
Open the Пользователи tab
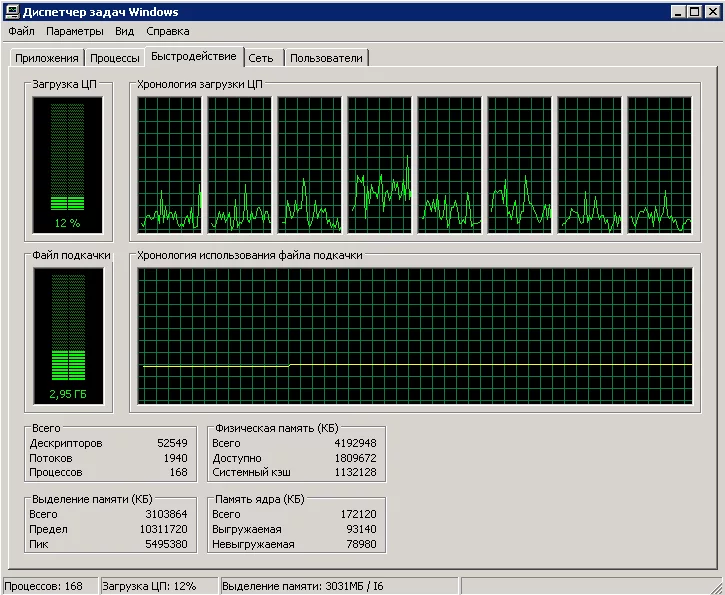pyautogui.click(x=326, y=58)
